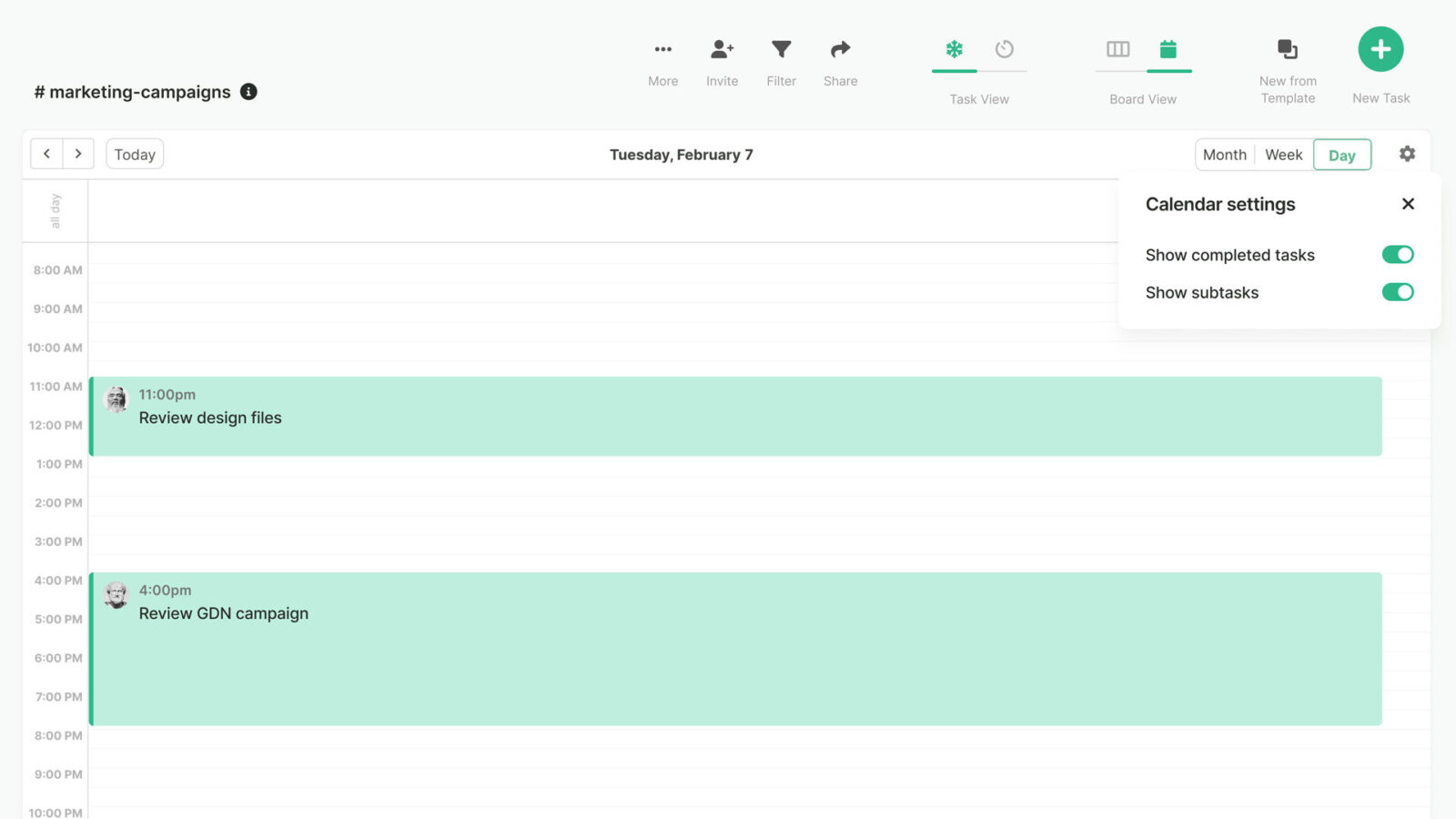
Task: Open the Filter tool
Action: click(x=781, y=50)
